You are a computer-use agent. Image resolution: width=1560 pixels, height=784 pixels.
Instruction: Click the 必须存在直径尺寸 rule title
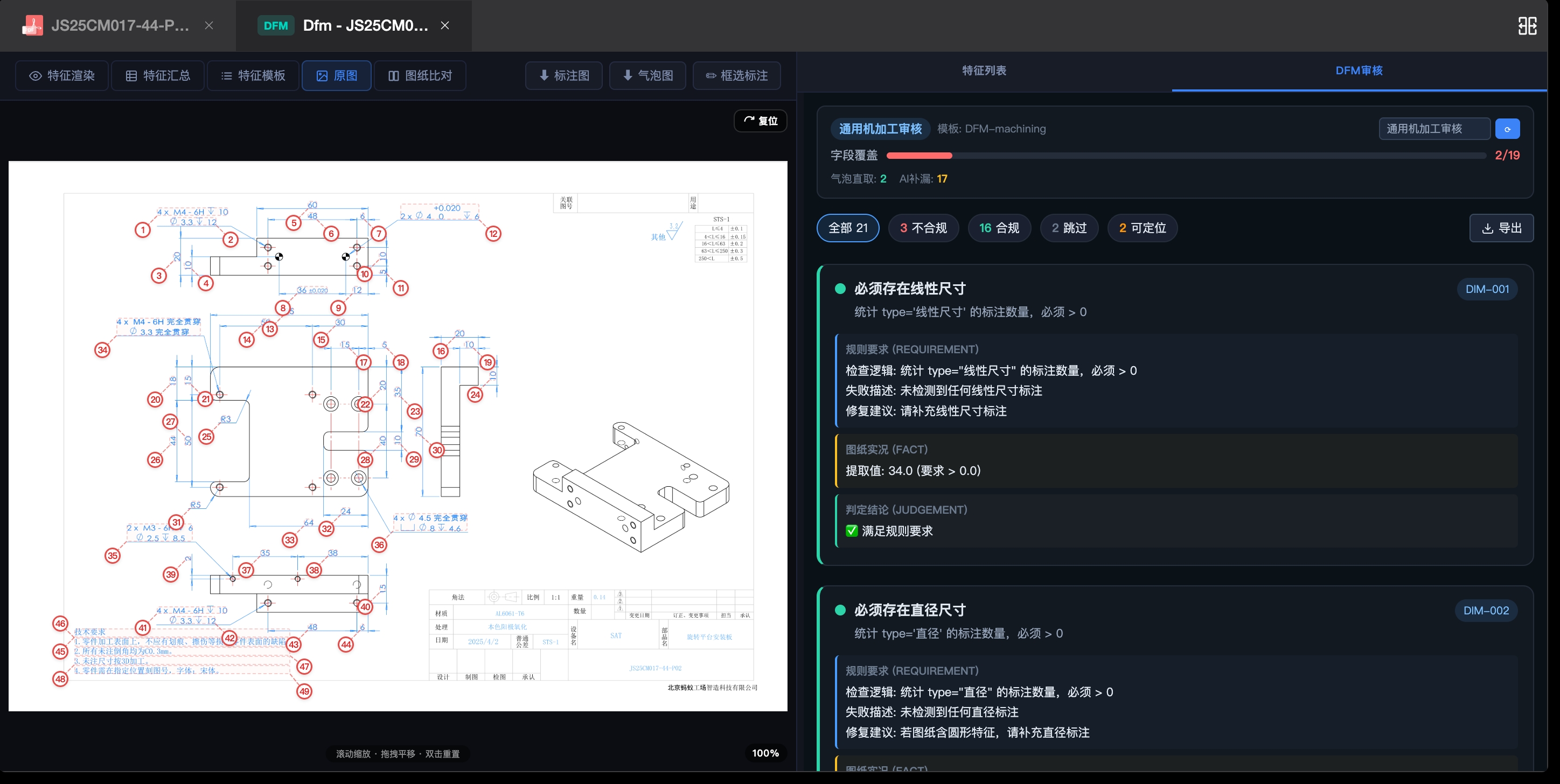910,610
